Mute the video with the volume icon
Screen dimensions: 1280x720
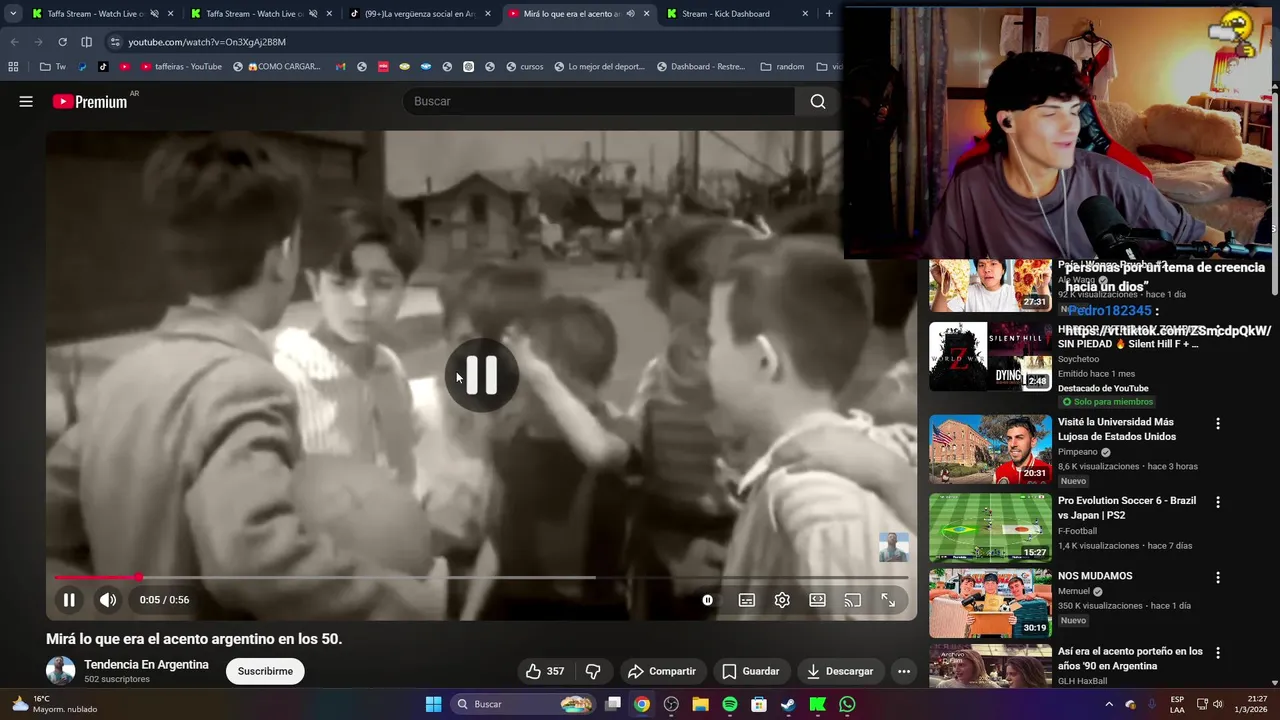108,600
